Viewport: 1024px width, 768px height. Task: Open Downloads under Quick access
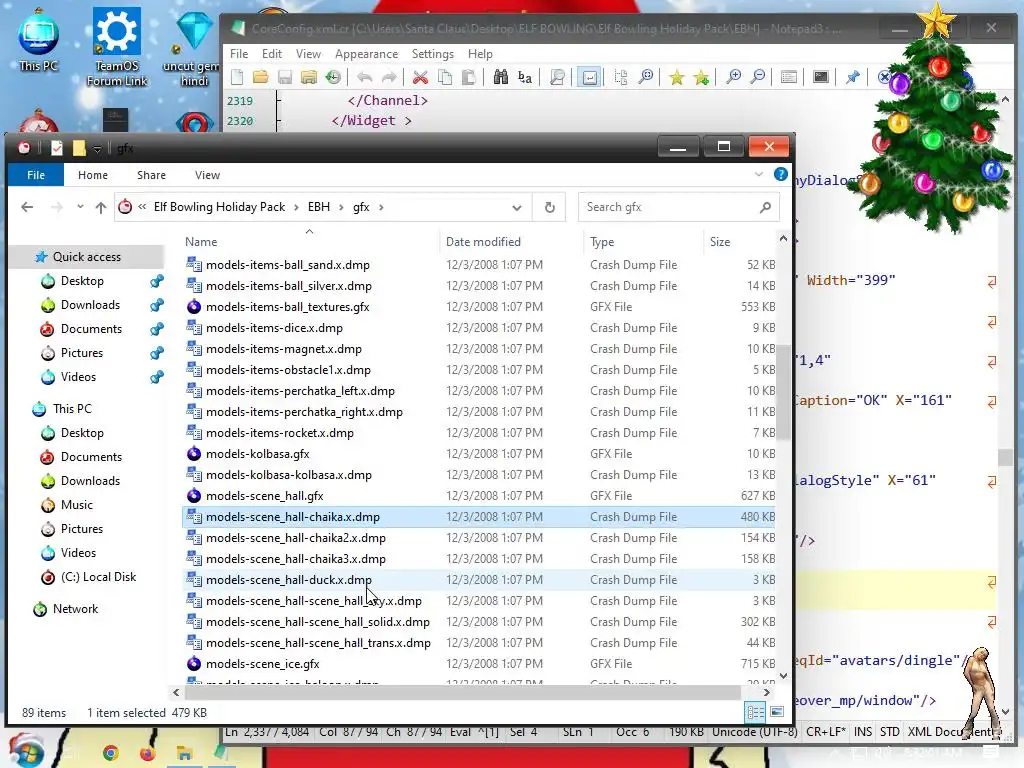[x=90, y=305]
